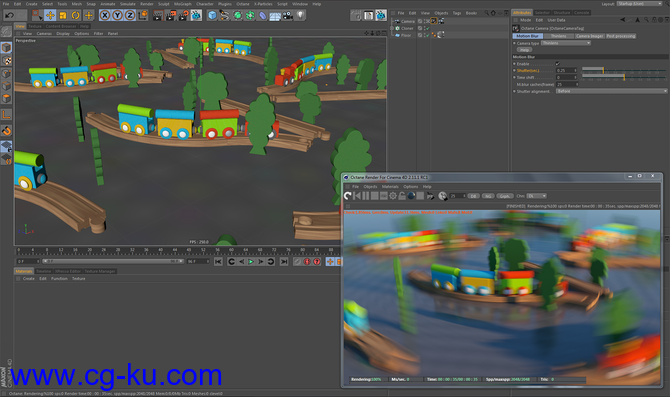
Task: Click the Help button under Camera type
Action: [x=525, y=50]
